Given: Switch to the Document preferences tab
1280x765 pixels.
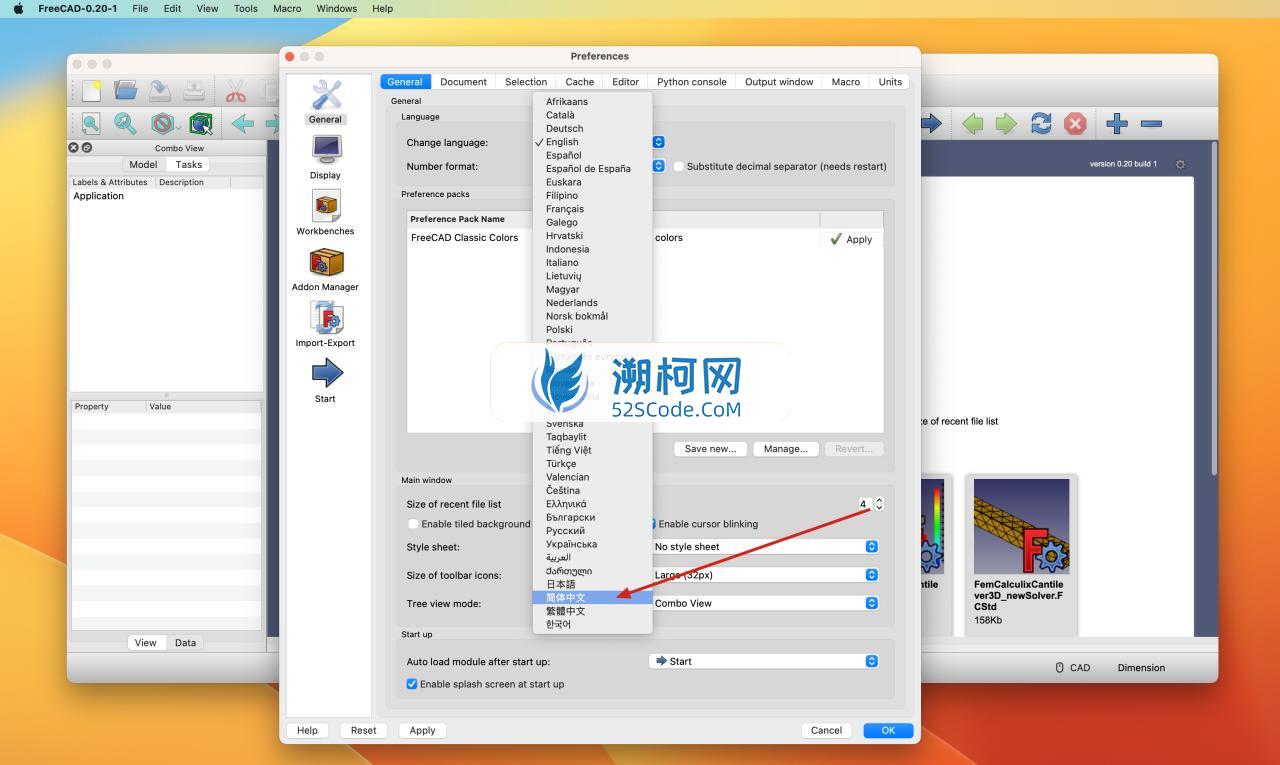Looking at the screenshot, I should point(463,82).
